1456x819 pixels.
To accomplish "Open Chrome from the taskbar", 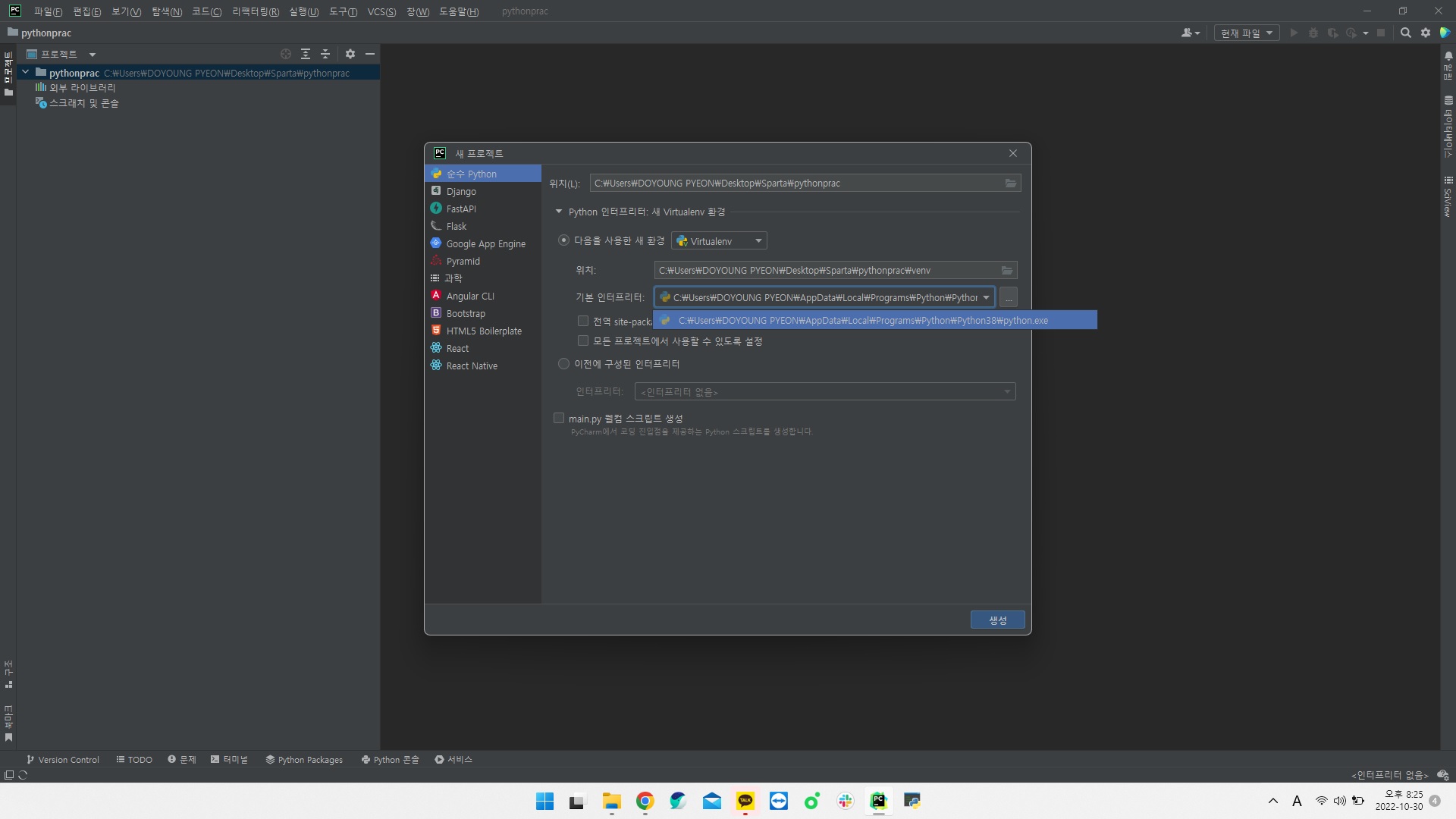I will tap(645, 801).
